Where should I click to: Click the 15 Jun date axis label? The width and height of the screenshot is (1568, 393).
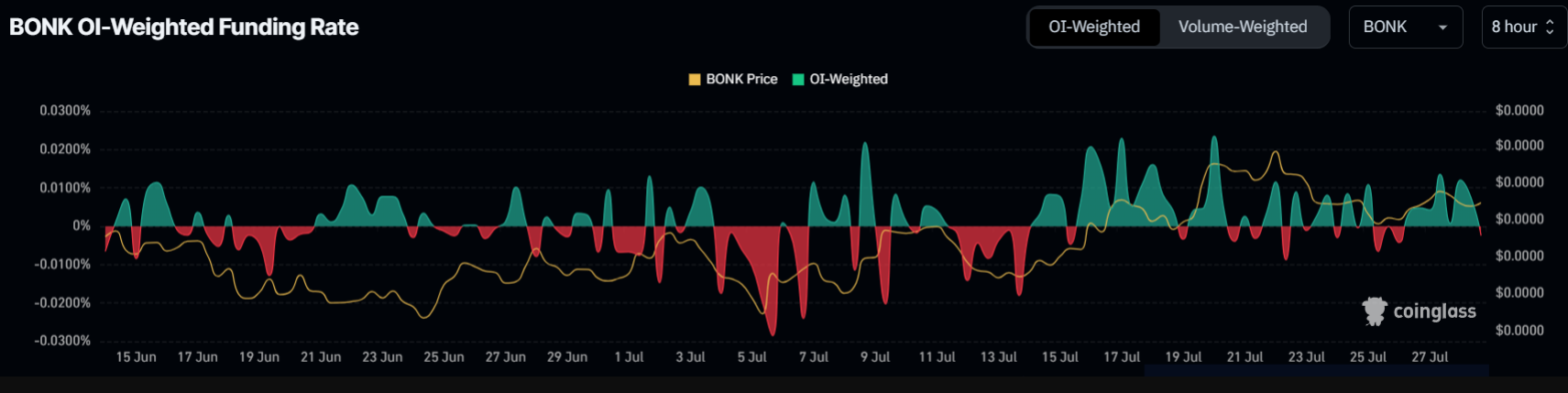[136, 357]
